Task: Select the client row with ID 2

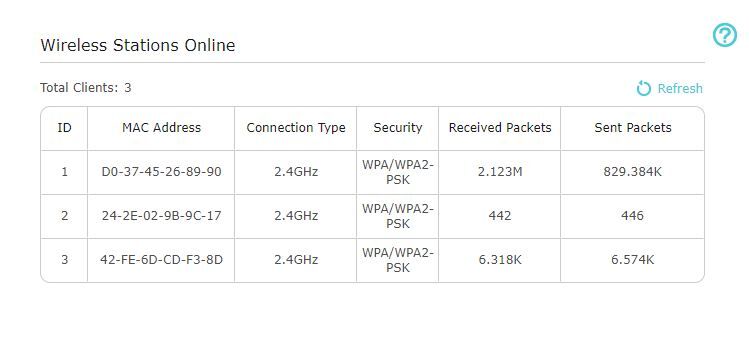Action: click(x=373, y=216)
